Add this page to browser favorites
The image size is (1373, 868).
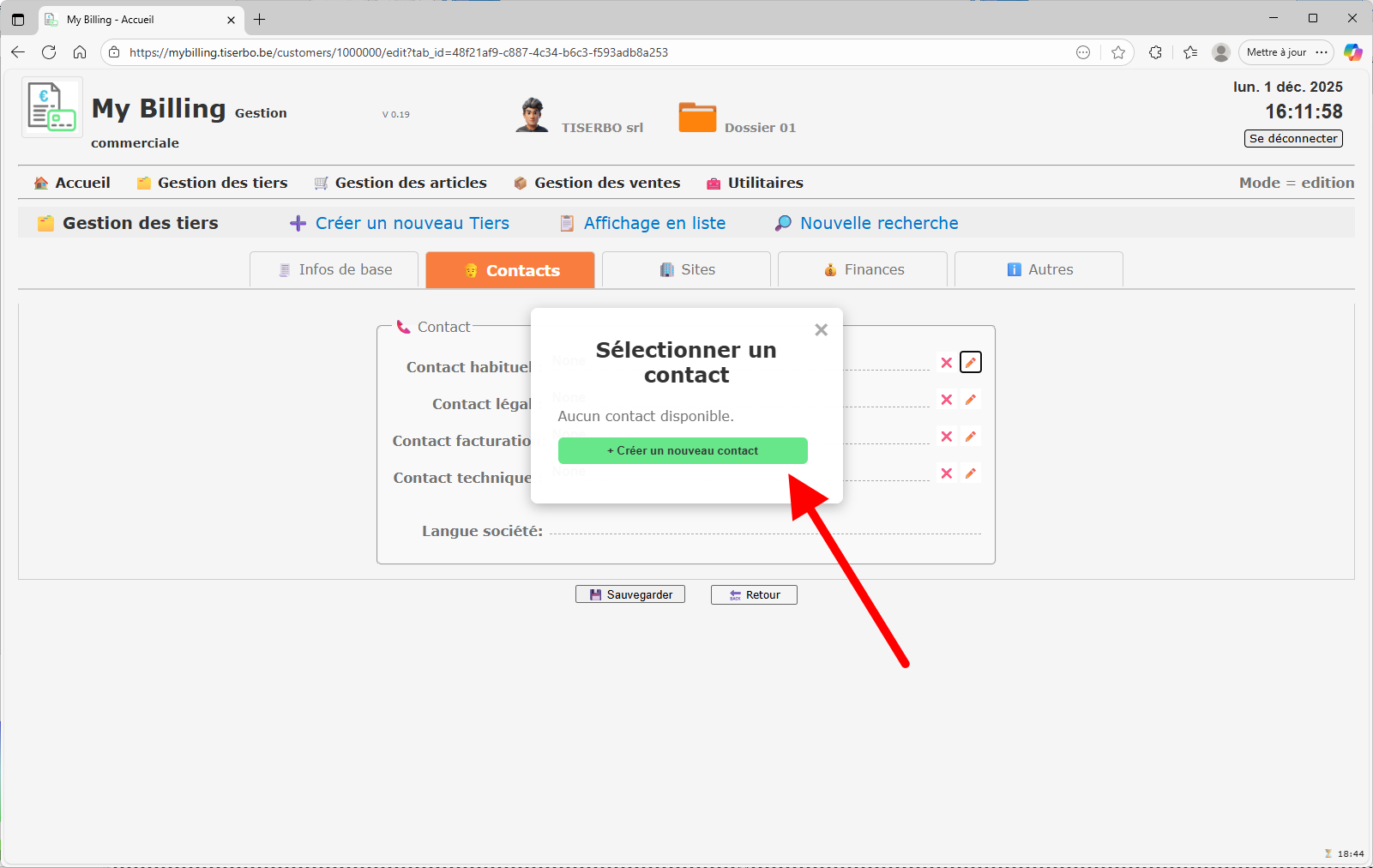point(1118,52)
